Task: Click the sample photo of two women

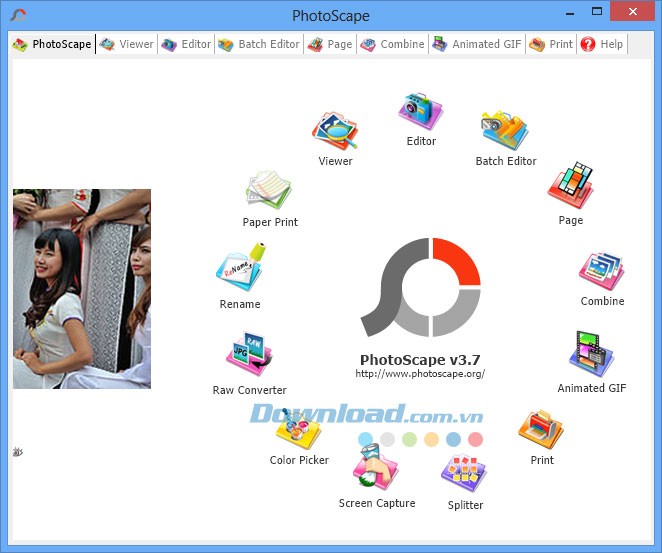Action: (x=82, y=289)
